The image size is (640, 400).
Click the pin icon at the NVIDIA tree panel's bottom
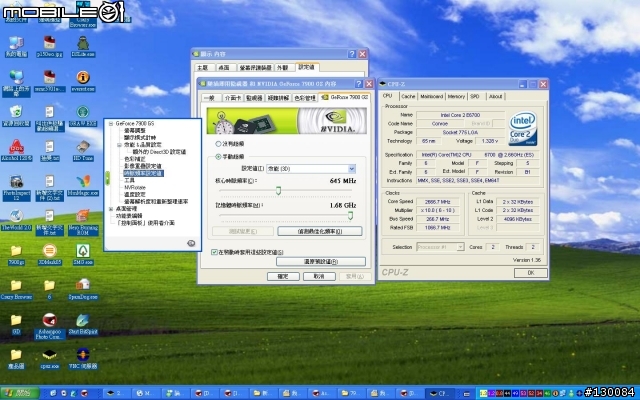tap(191, 243)
